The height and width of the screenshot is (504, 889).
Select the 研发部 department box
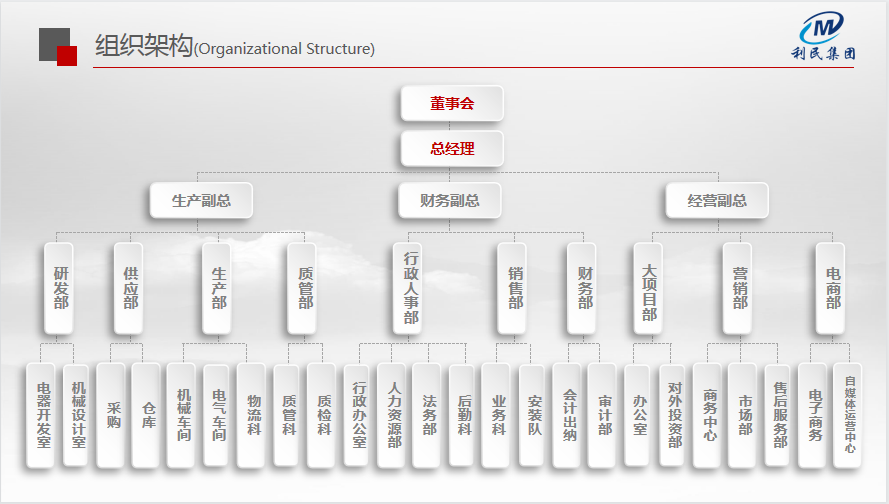pos(61,287)
